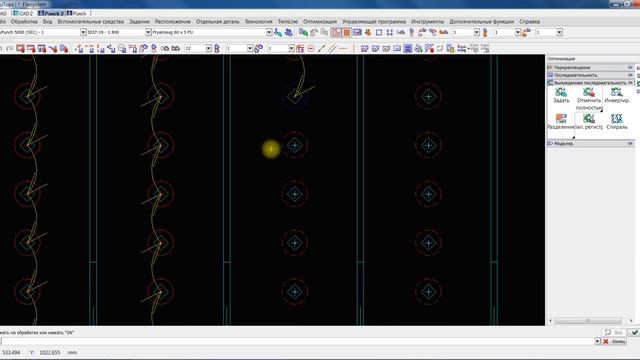Toggle the highlighted blue display mode button
Viewport: 640px width, 360px height.
point(408,49)
